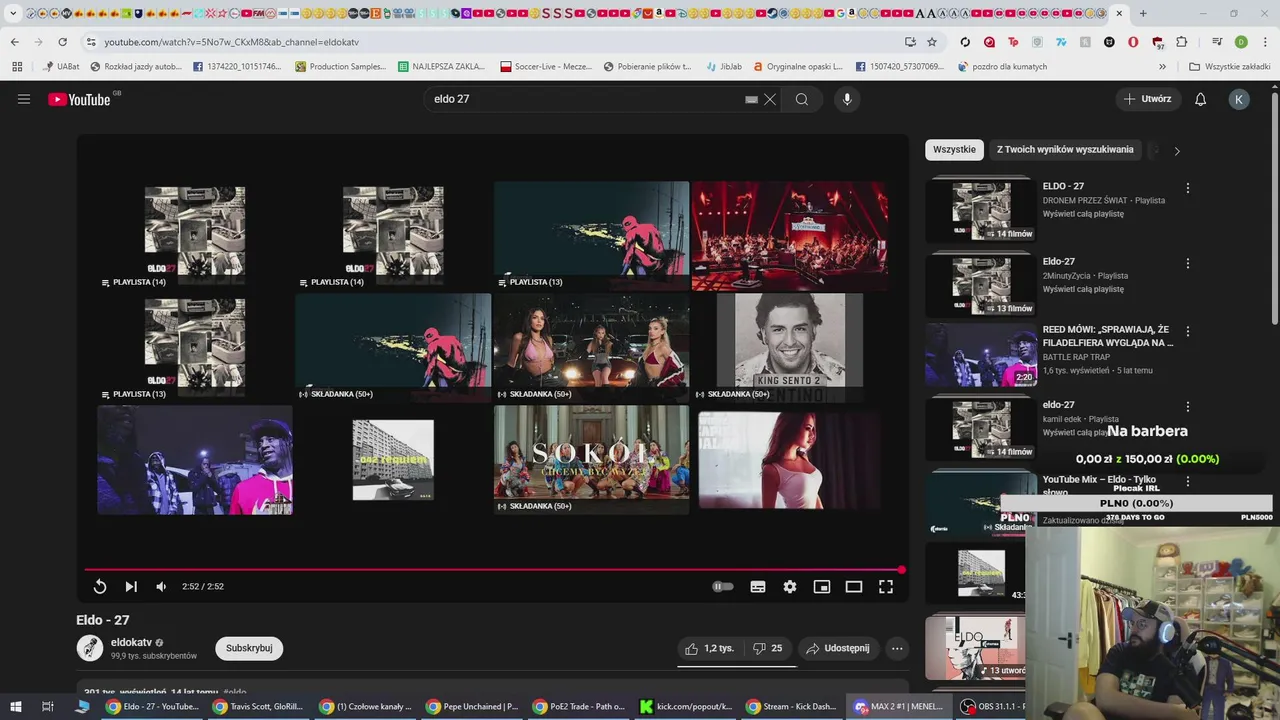The height and width of the screenshot is (720, 1280).
Task: Open options for ELDO - 27 playlist
Action: 1188,188
